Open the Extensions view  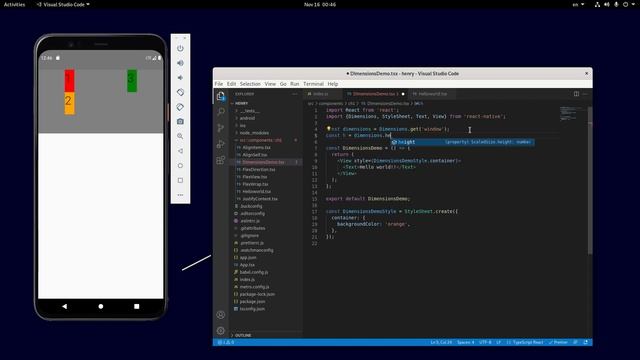(x=221, y=160)
